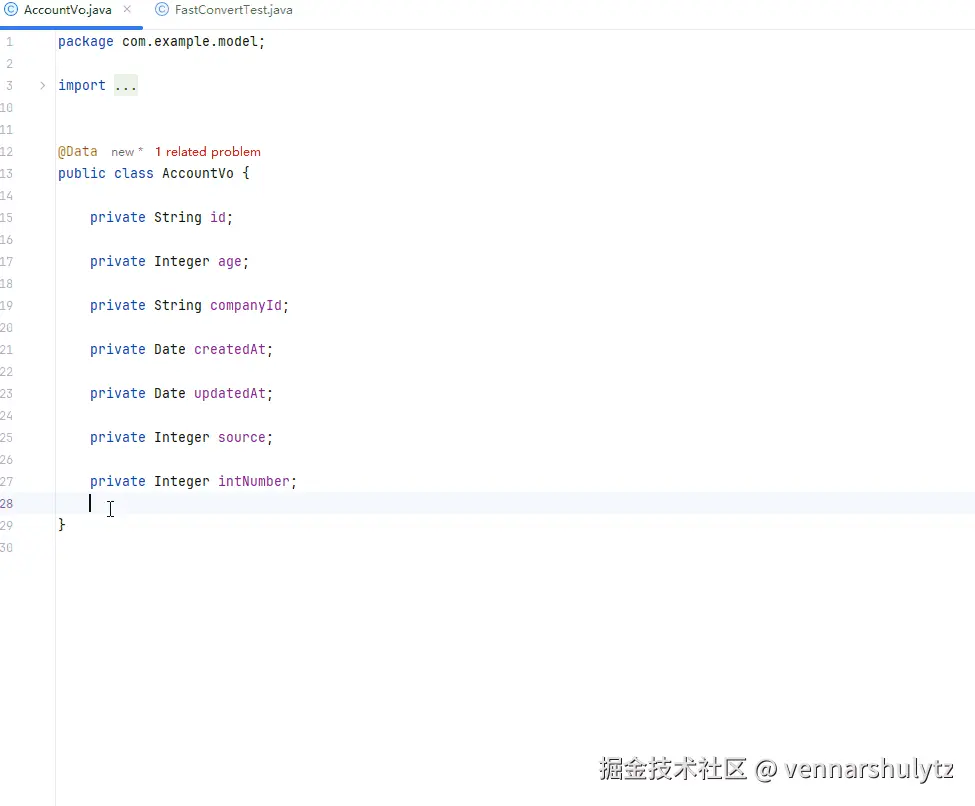This screenshot has width=975, height=806.
Task: Click the updatedAt field name
Action: [x=232, y=393]
